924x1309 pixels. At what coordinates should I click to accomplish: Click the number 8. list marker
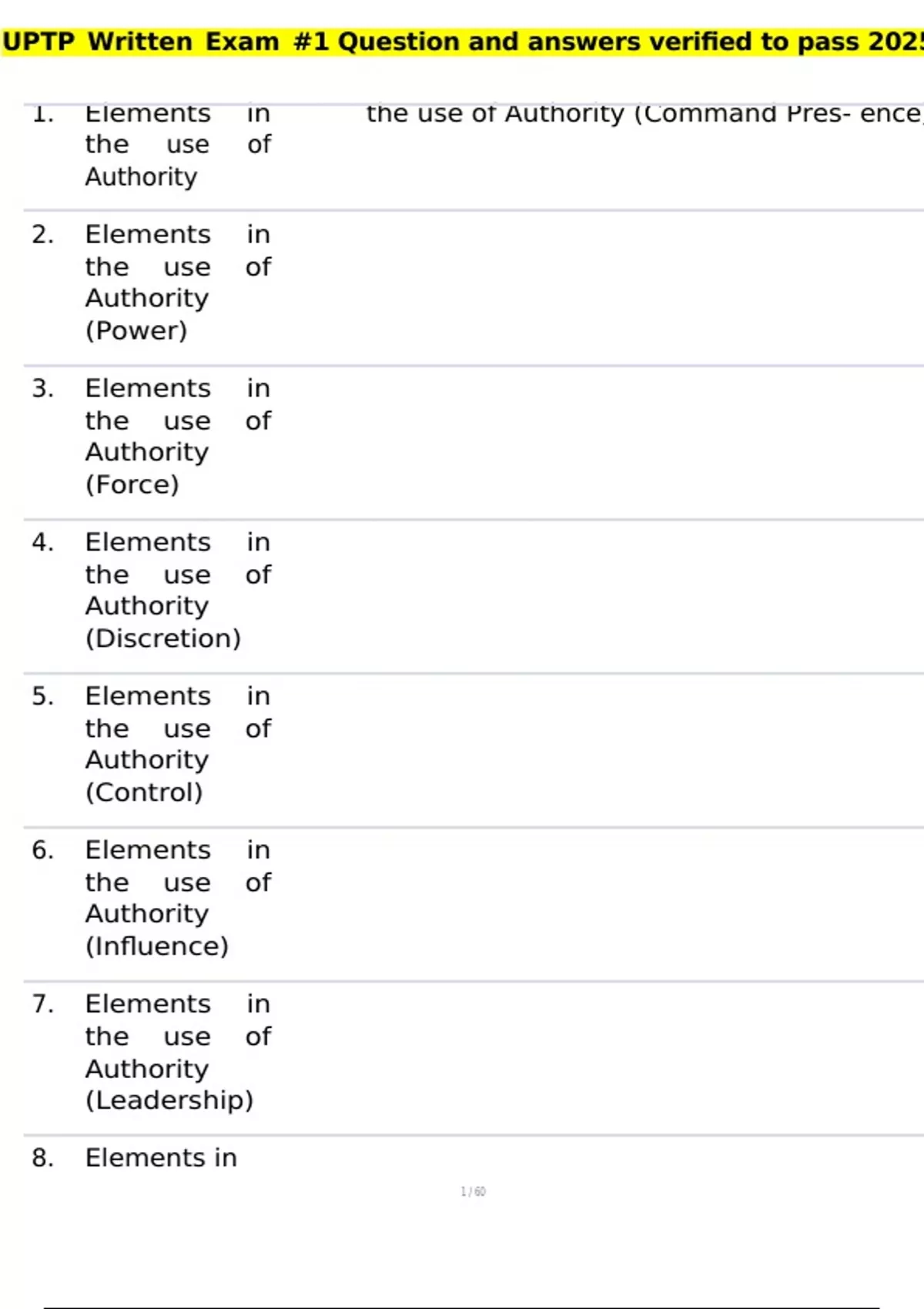click(x=42, y=1158)
